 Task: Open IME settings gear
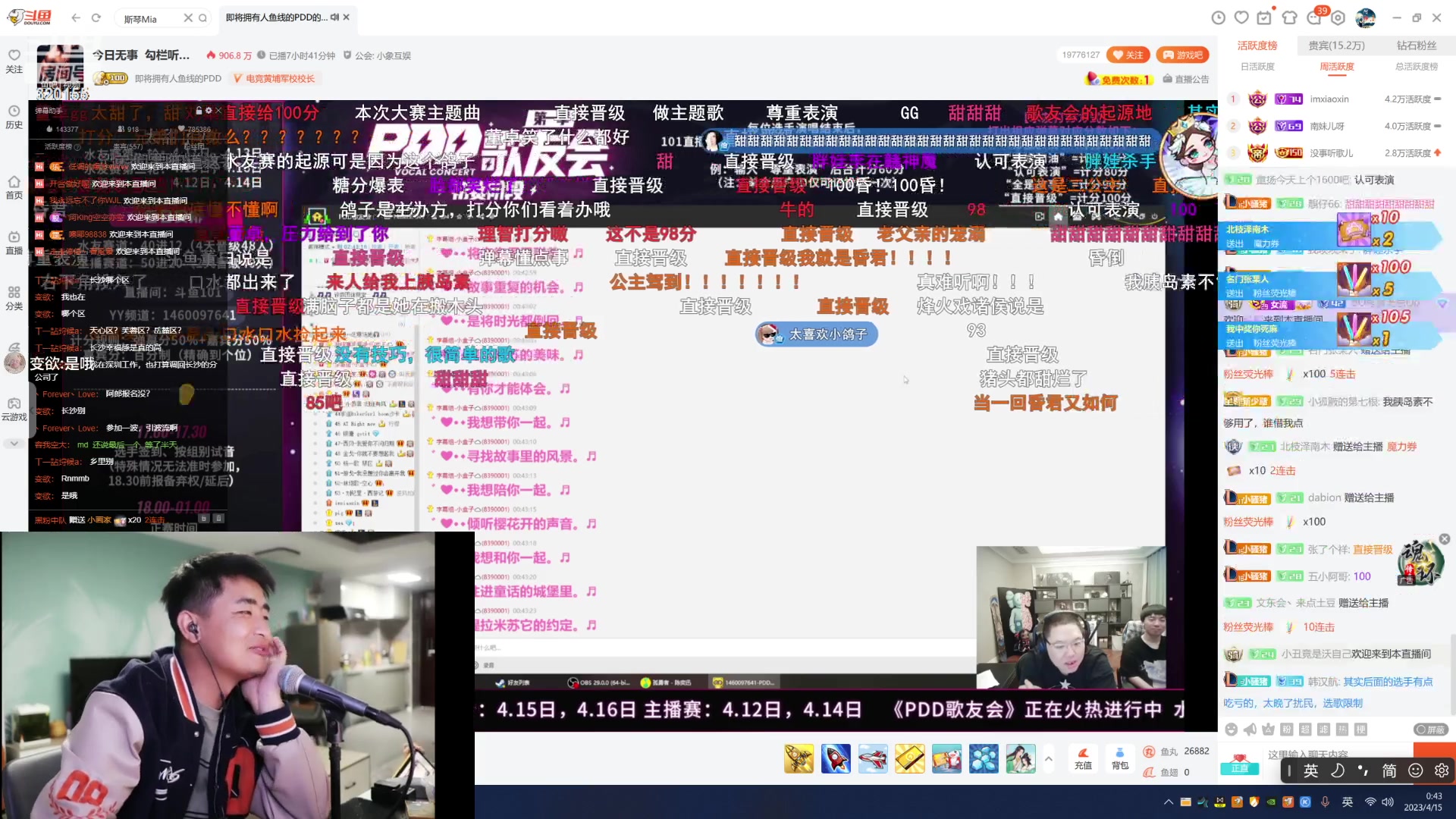[1442, 771]
